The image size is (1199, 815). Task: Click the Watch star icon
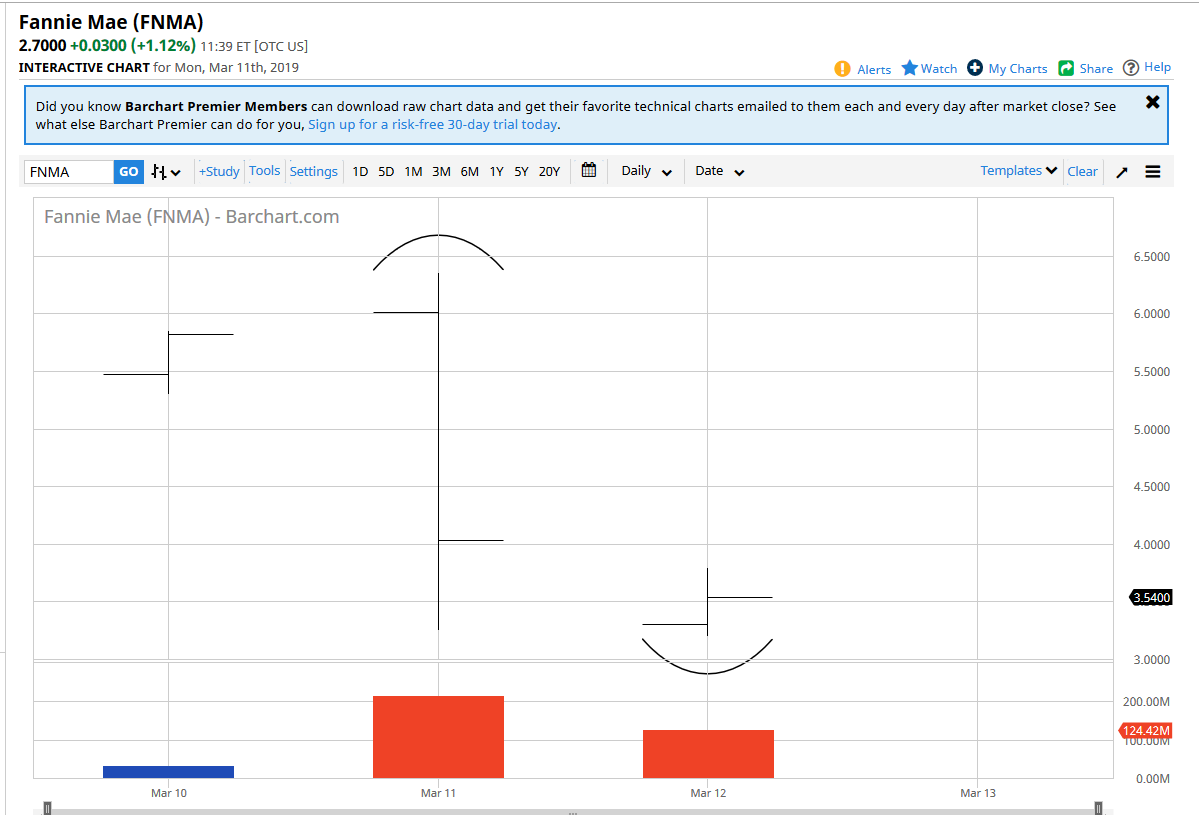point(909,68)
